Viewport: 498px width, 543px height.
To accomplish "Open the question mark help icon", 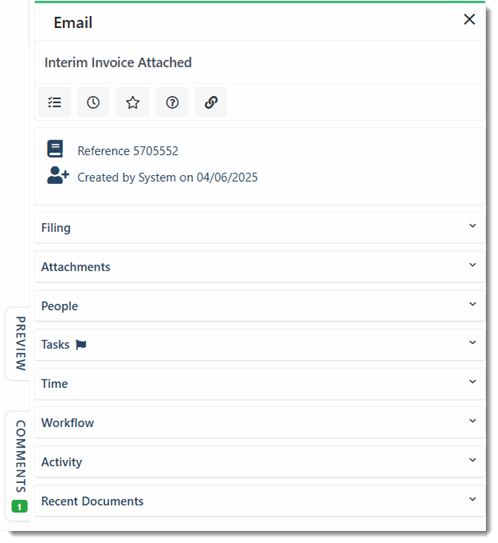I will click(x=172, y=102).
